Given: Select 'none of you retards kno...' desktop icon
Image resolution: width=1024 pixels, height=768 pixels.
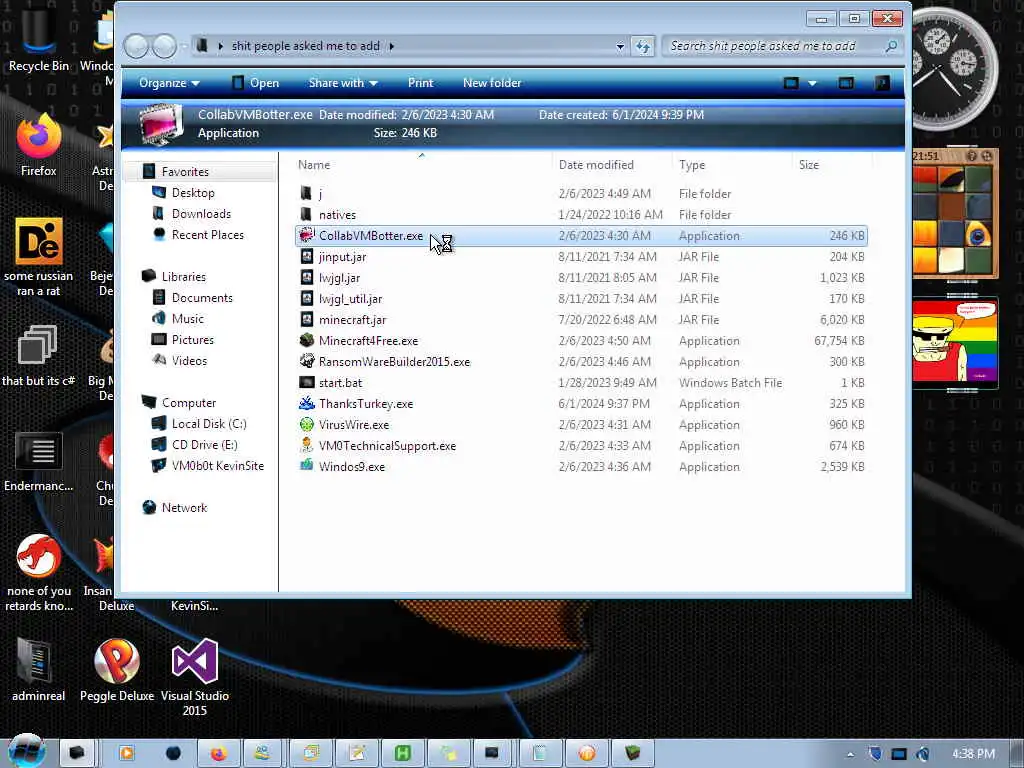Looking at the screenshot, I should [x=39, y=573].
